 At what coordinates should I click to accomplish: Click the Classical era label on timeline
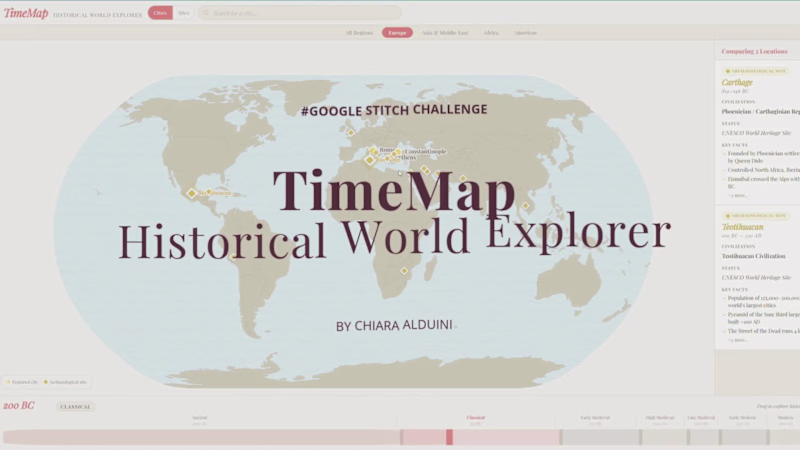point(476,418)
